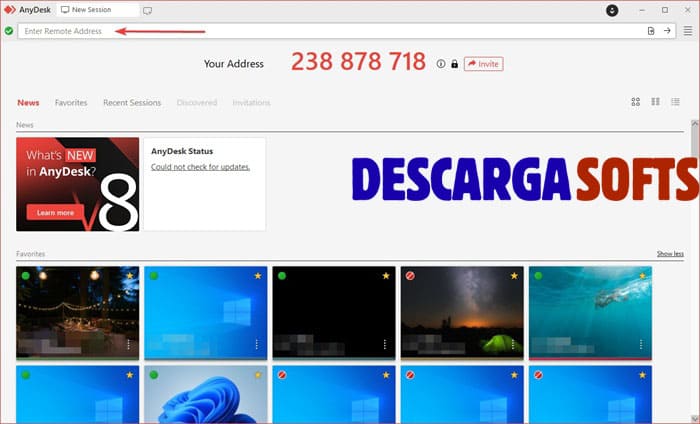Open the Milky Way green tent favorite
The height and width of the screenshot is (424, 700).
click(462, 313)
